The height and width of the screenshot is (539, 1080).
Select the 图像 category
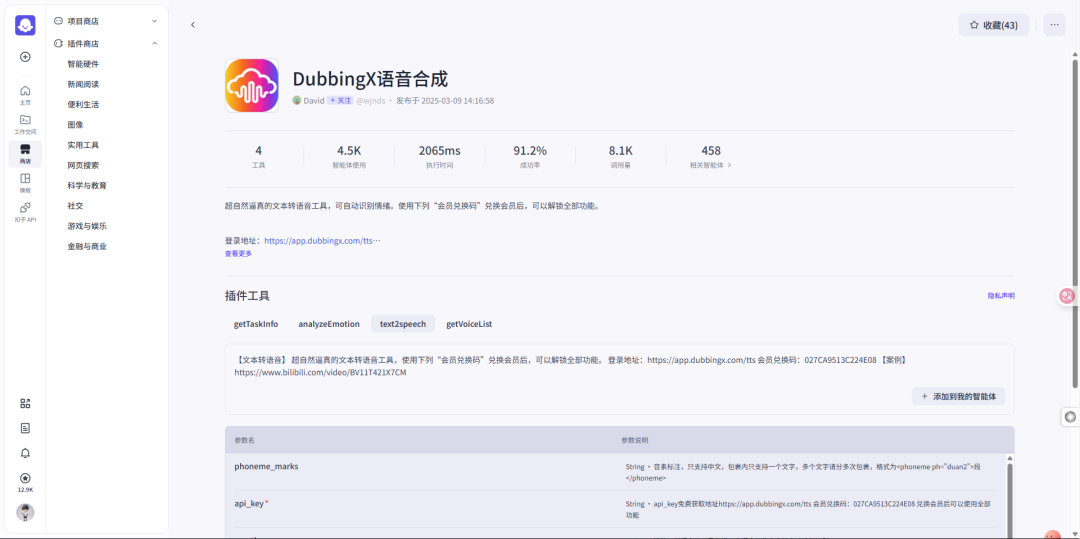75,125
